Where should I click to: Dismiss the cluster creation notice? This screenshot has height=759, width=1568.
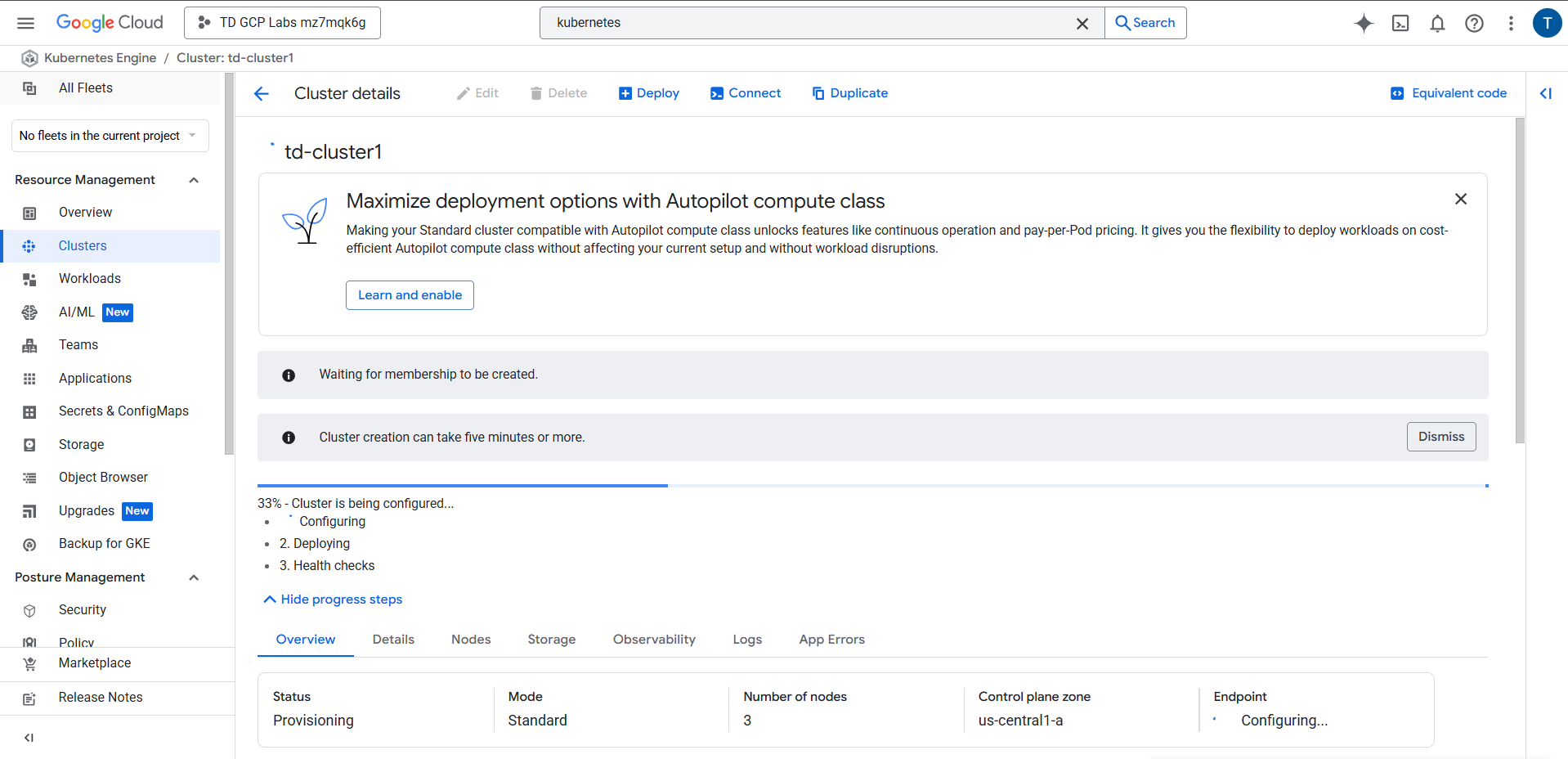pyautogui.click(x=1440, y=437)
